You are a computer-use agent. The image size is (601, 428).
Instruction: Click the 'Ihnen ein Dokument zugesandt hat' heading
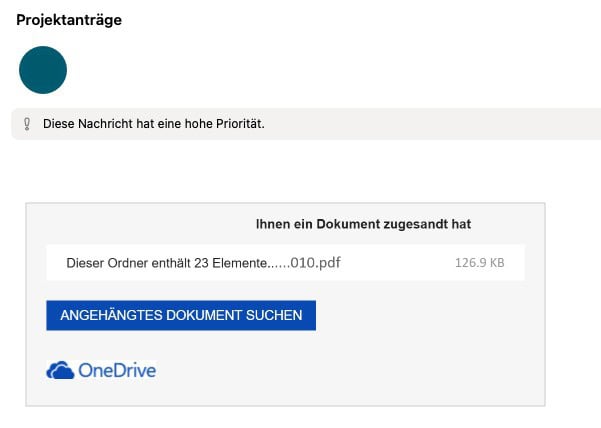[363, 224]
